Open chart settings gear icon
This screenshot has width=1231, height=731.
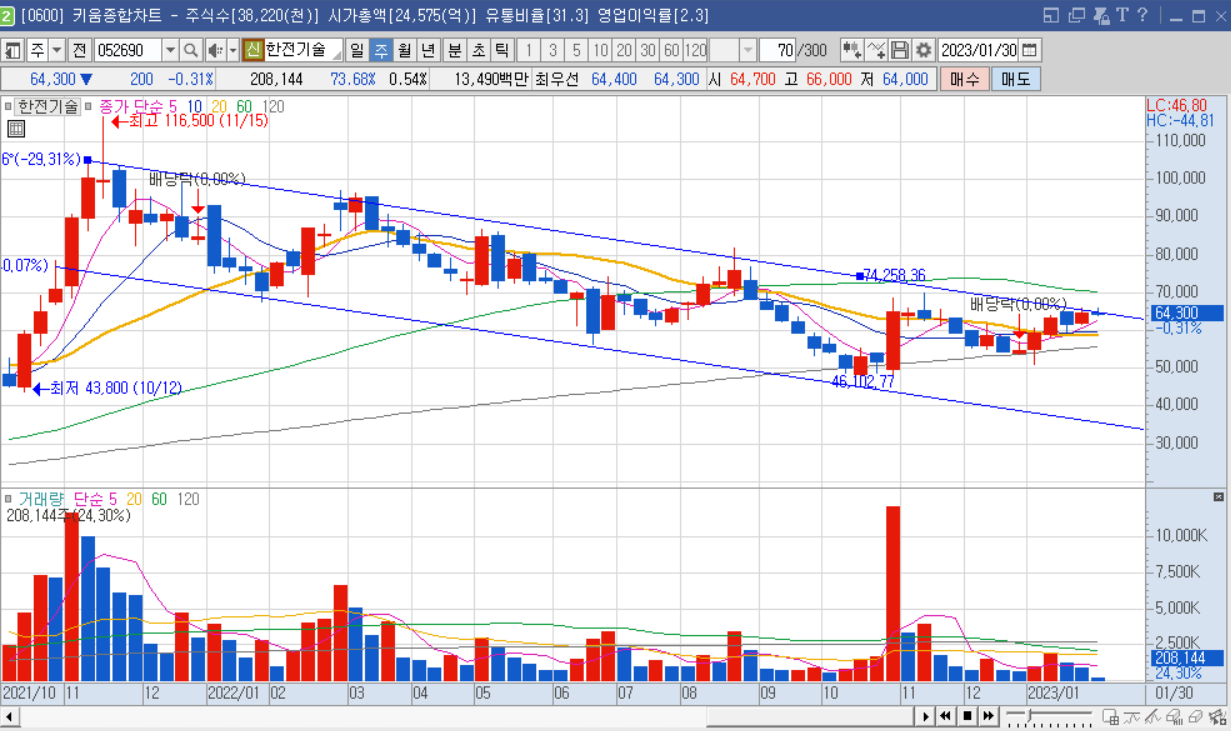(924, 50)
